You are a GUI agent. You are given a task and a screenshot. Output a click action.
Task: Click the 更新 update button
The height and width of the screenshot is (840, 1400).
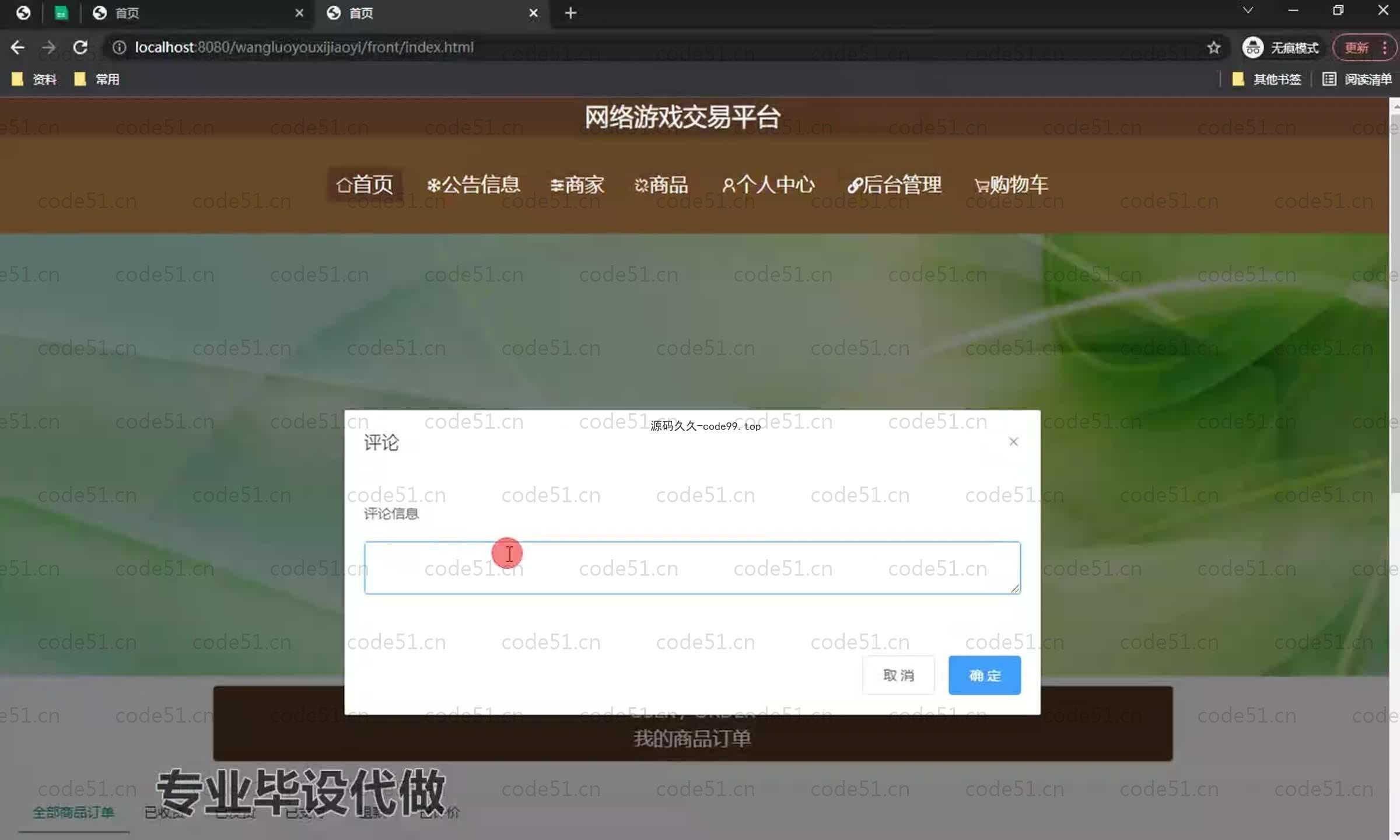pyautogui.click(x=1357, y=47)
